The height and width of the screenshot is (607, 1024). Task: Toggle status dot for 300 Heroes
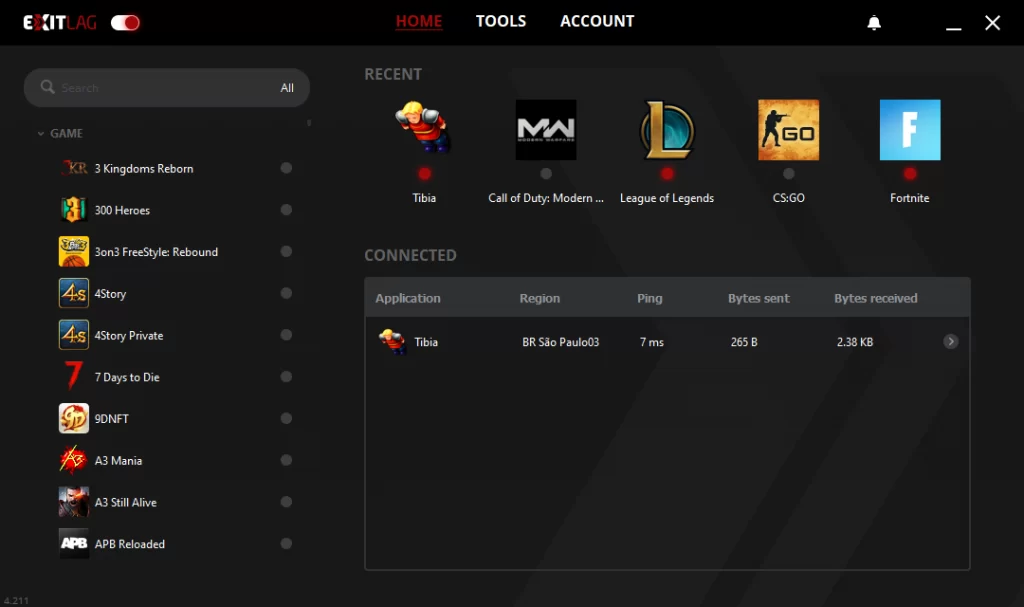[286, 210]
